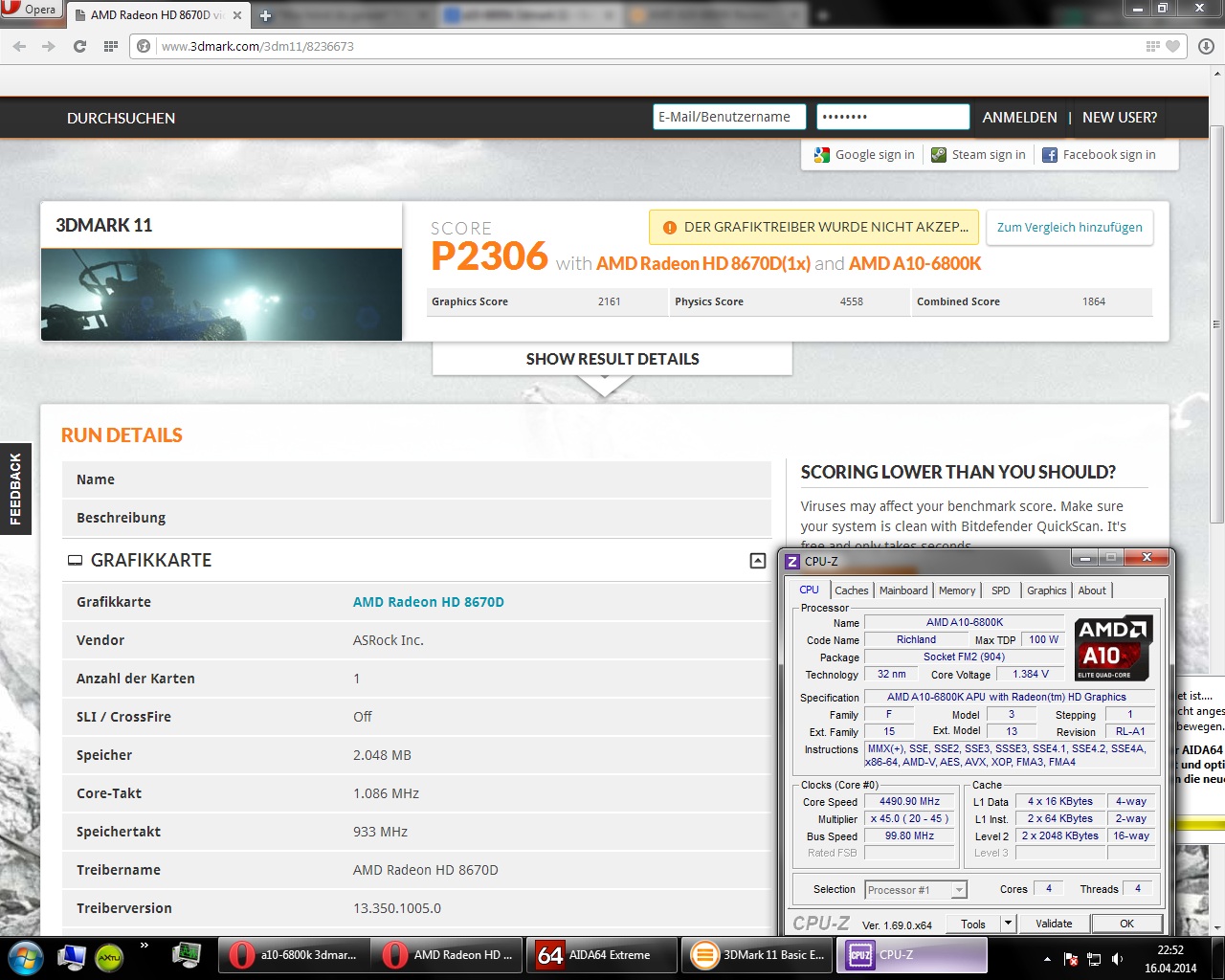The height and width of the screenshot is (980, 1225).
Task: Switch to About tab in CPU-Z
Action: (1092, 590)
